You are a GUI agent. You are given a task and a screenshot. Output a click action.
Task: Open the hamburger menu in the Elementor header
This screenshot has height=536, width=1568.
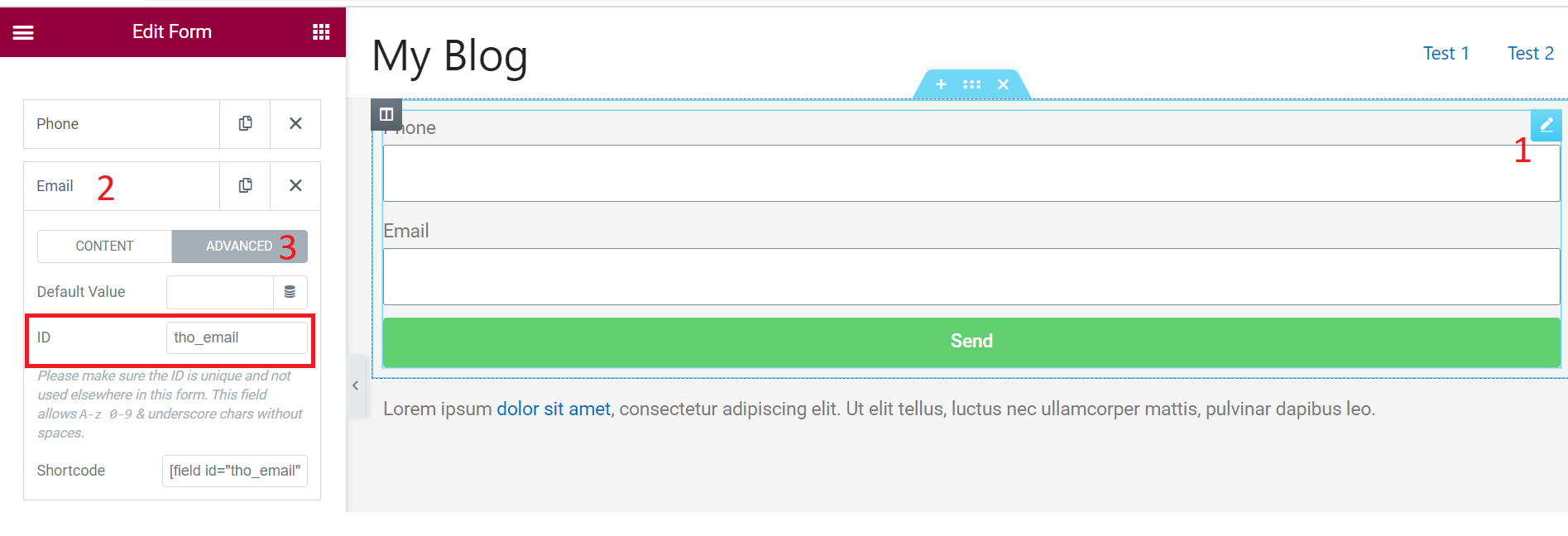click(23, 32)
